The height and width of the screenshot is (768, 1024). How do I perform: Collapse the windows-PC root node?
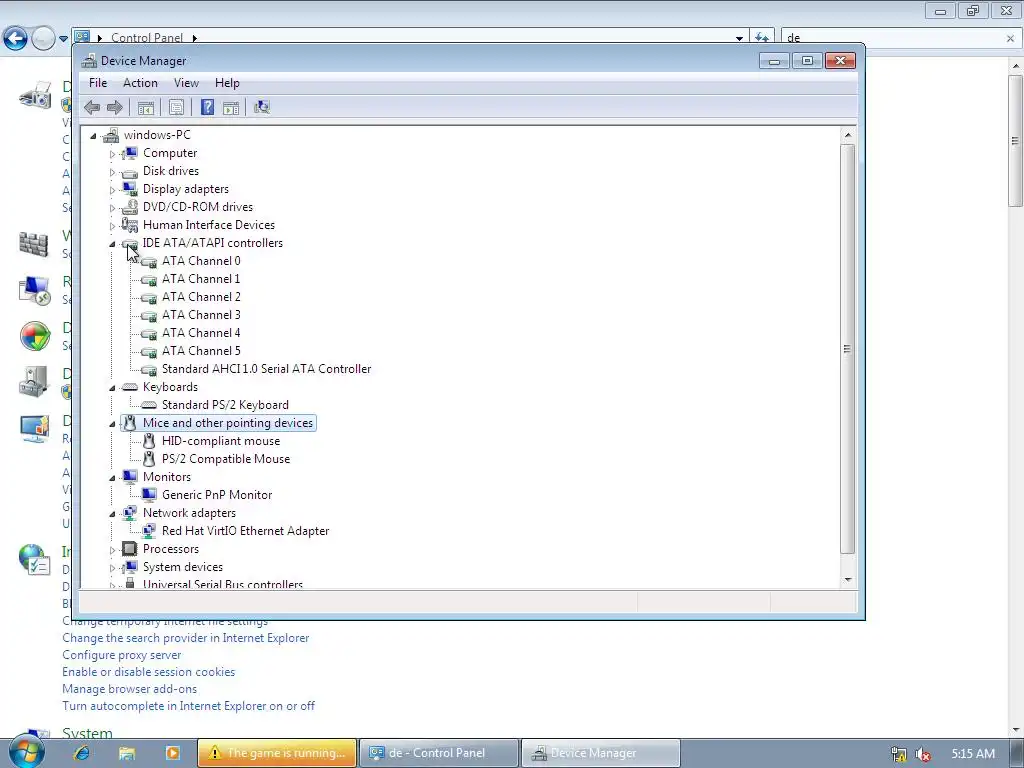click(93, 136)
